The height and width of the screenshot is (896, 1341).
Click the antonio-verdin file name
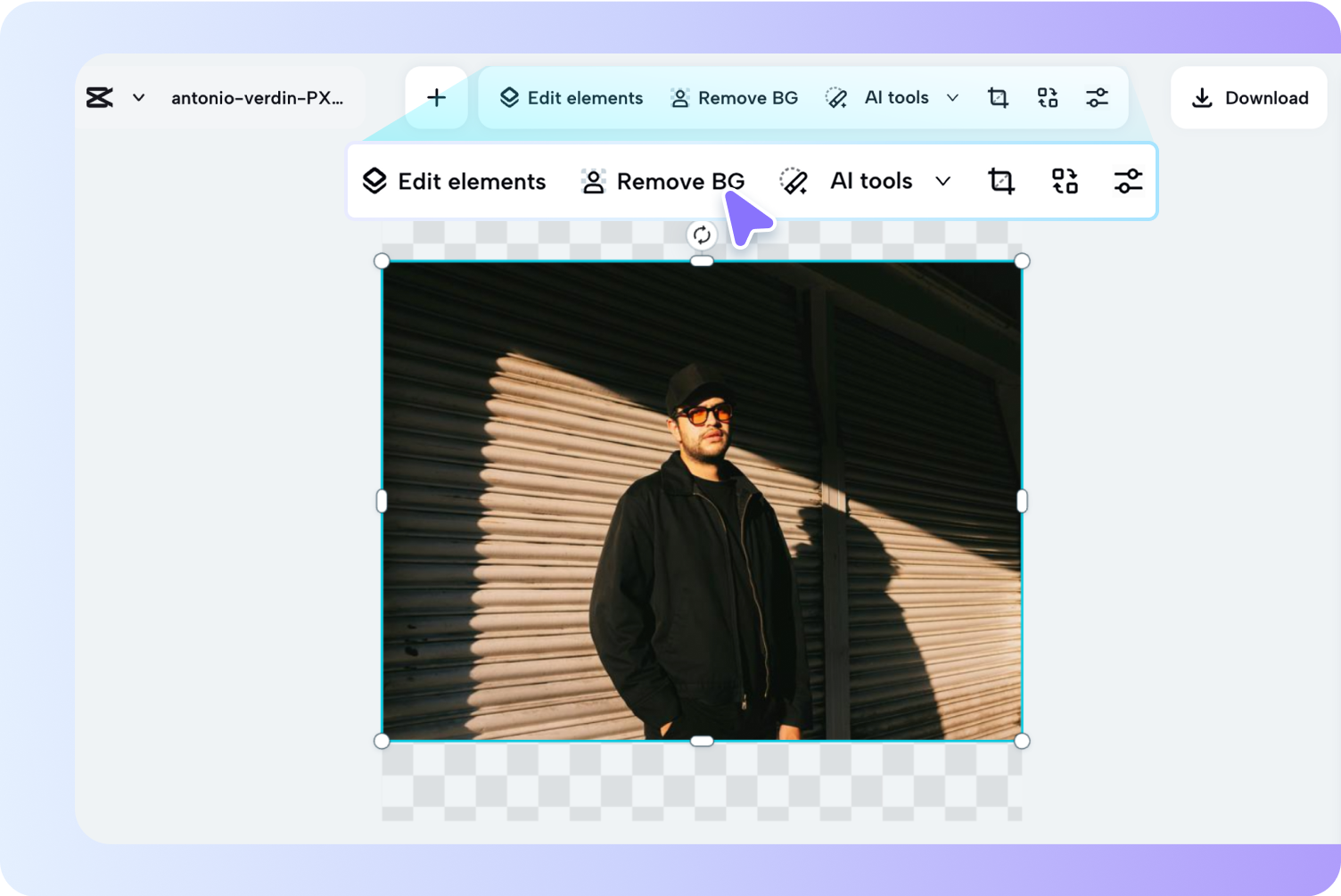(257, 98)
